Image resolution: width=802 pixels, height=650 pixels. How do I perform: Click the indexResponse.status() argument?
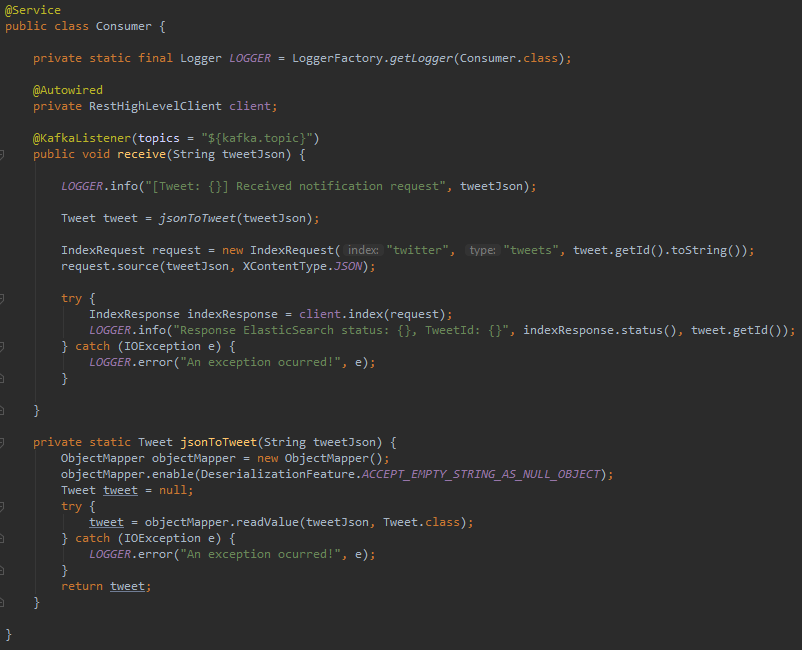coord(600,330)
